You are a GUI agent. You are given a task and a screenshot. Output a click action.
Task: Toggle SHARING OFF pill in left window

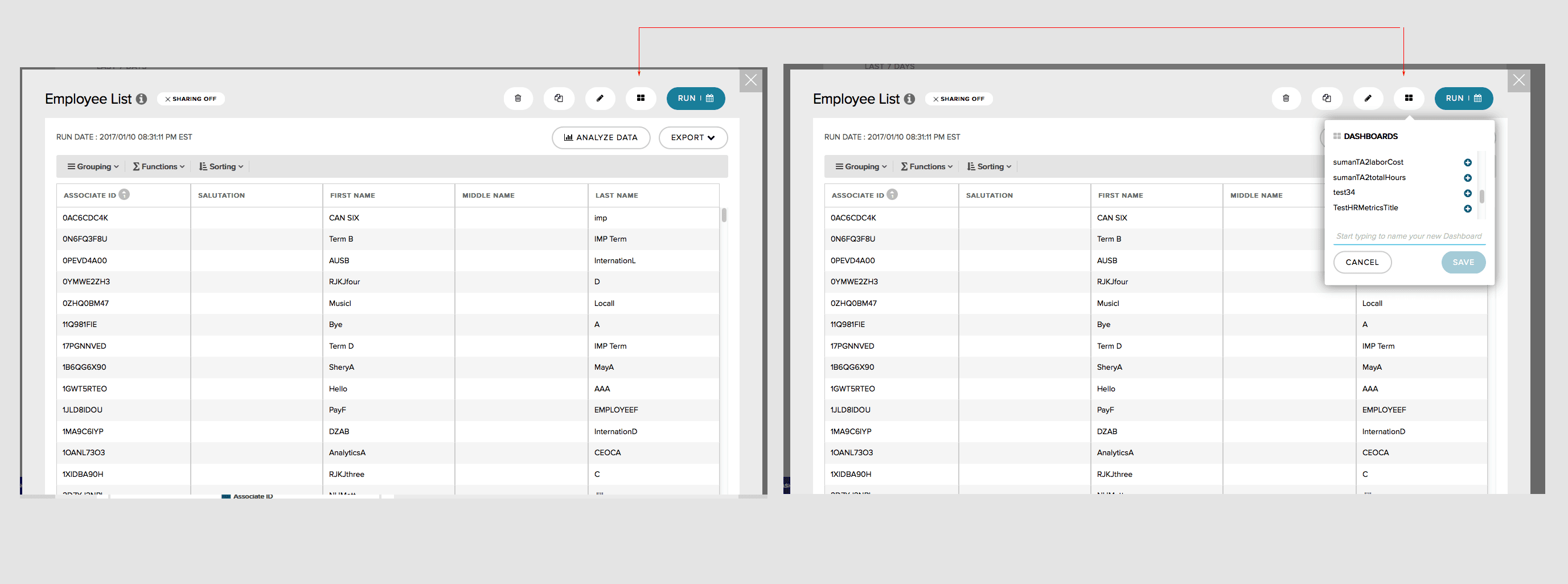(191, 99)
